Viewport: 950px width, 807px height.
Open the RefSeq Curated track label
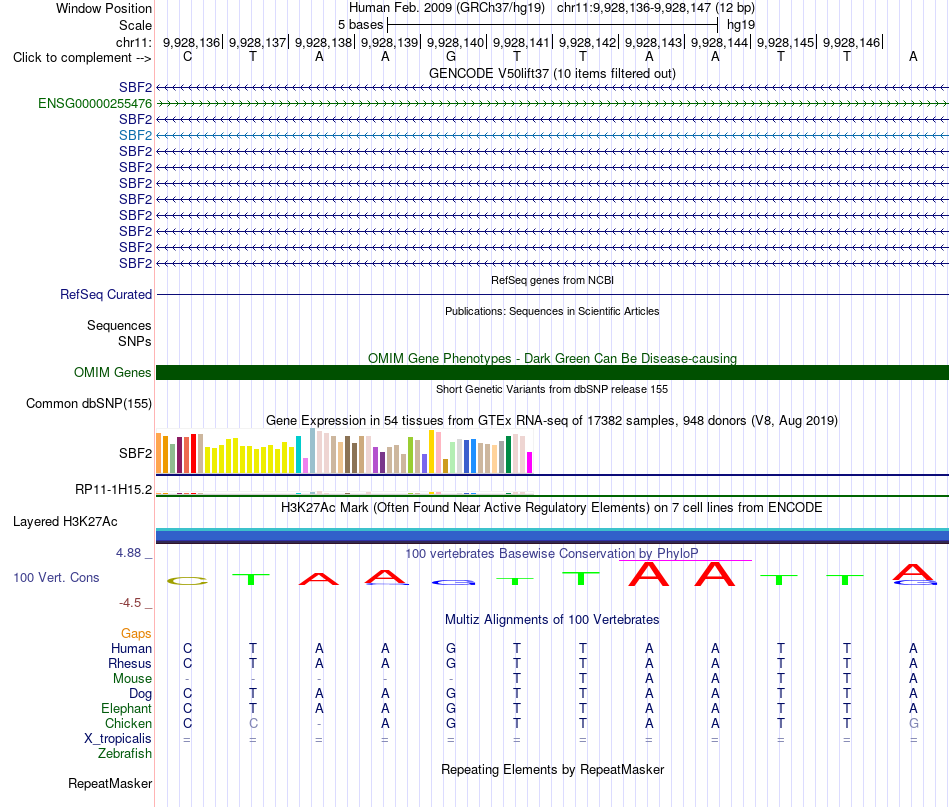click(106, 294)
